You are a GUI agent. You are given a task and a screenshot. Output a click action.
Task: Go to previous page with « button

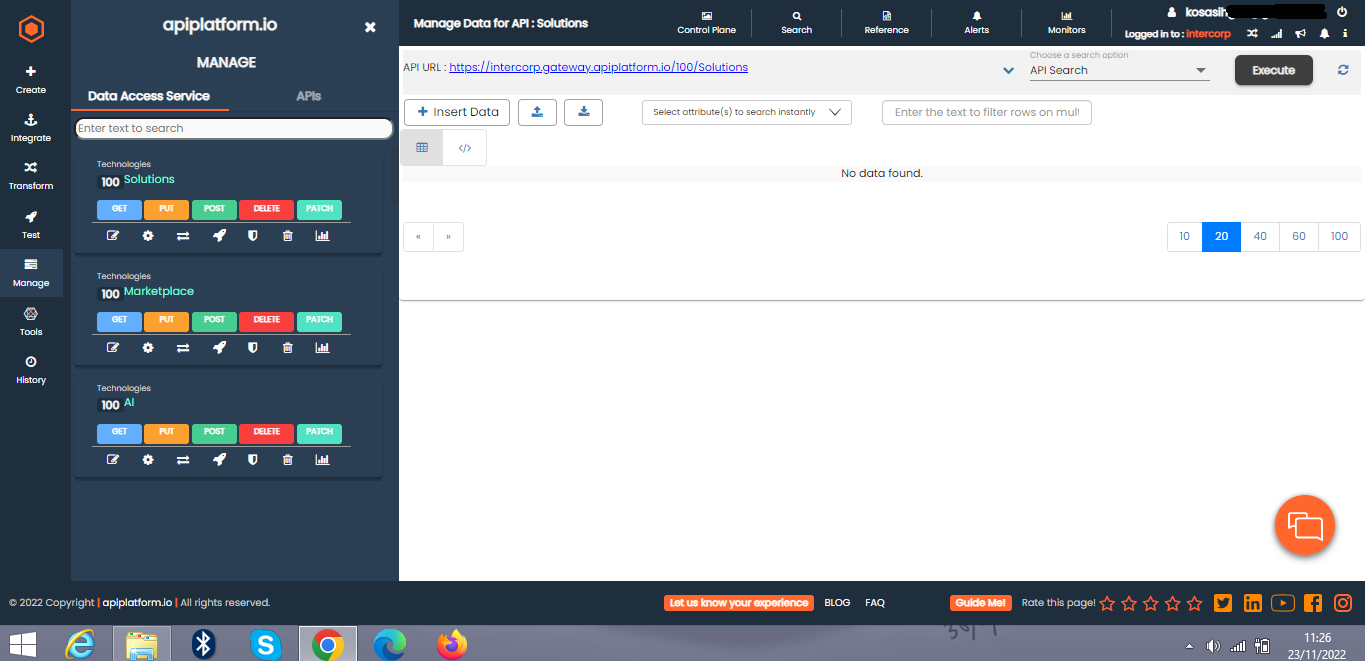click(x=418, y=237)
